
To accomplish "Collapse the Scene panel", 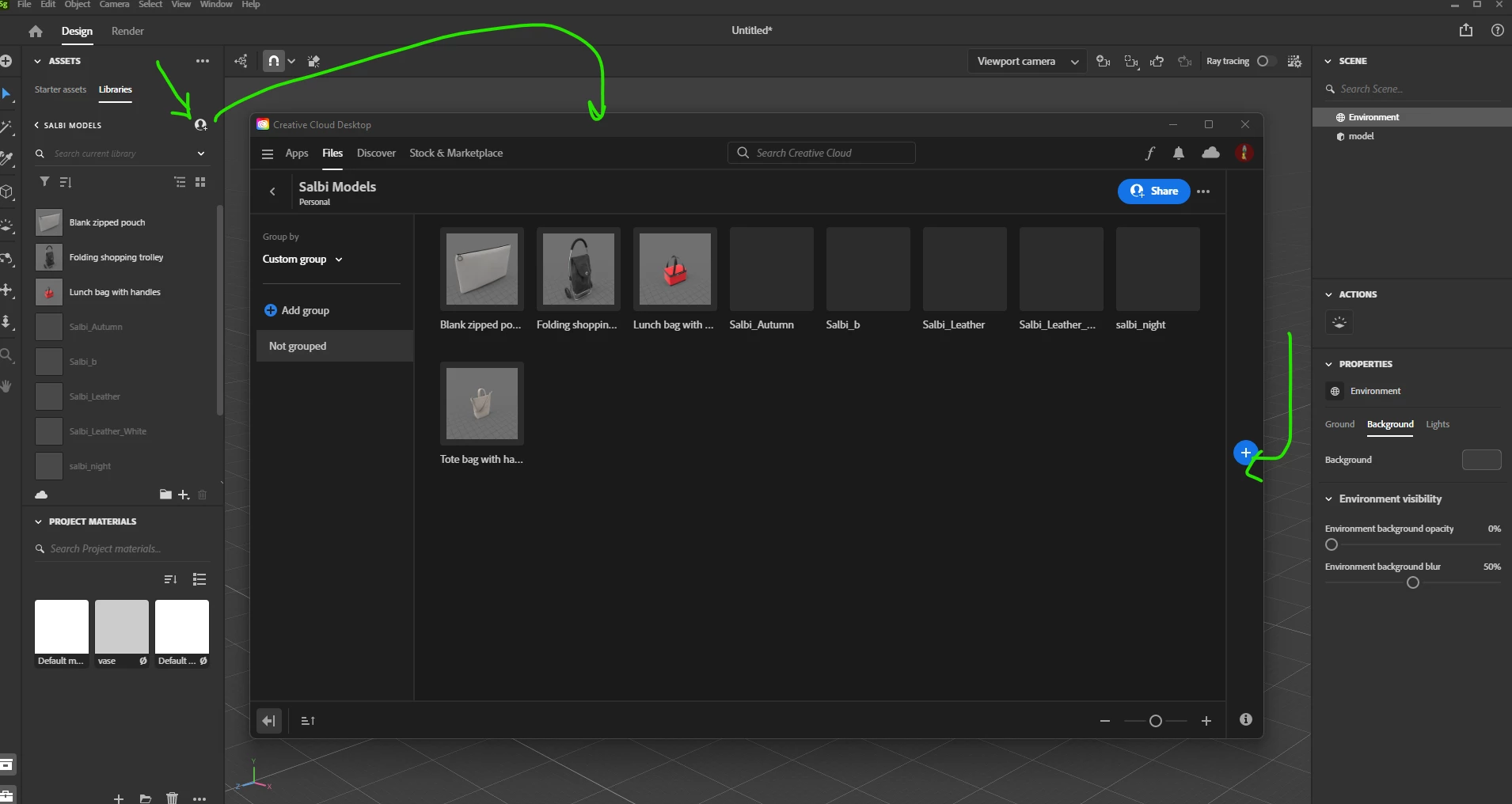I will tap(1328, 61).
